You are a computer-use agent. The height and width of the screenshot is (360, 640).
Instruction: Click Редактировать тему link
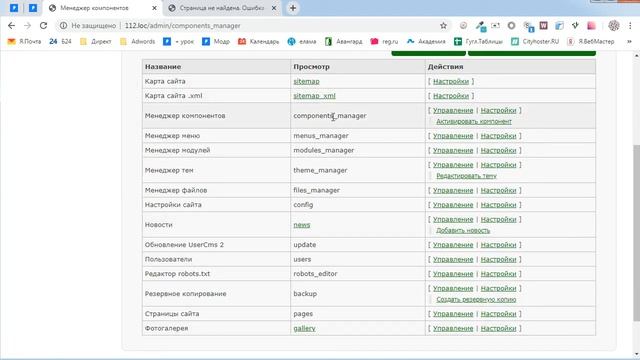(x=466, y=176)
